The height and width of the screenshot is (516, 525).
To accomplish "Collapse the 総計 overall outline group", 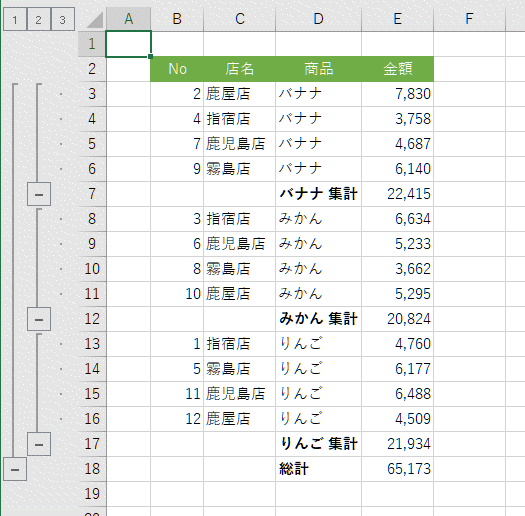I will click(15, 469).
